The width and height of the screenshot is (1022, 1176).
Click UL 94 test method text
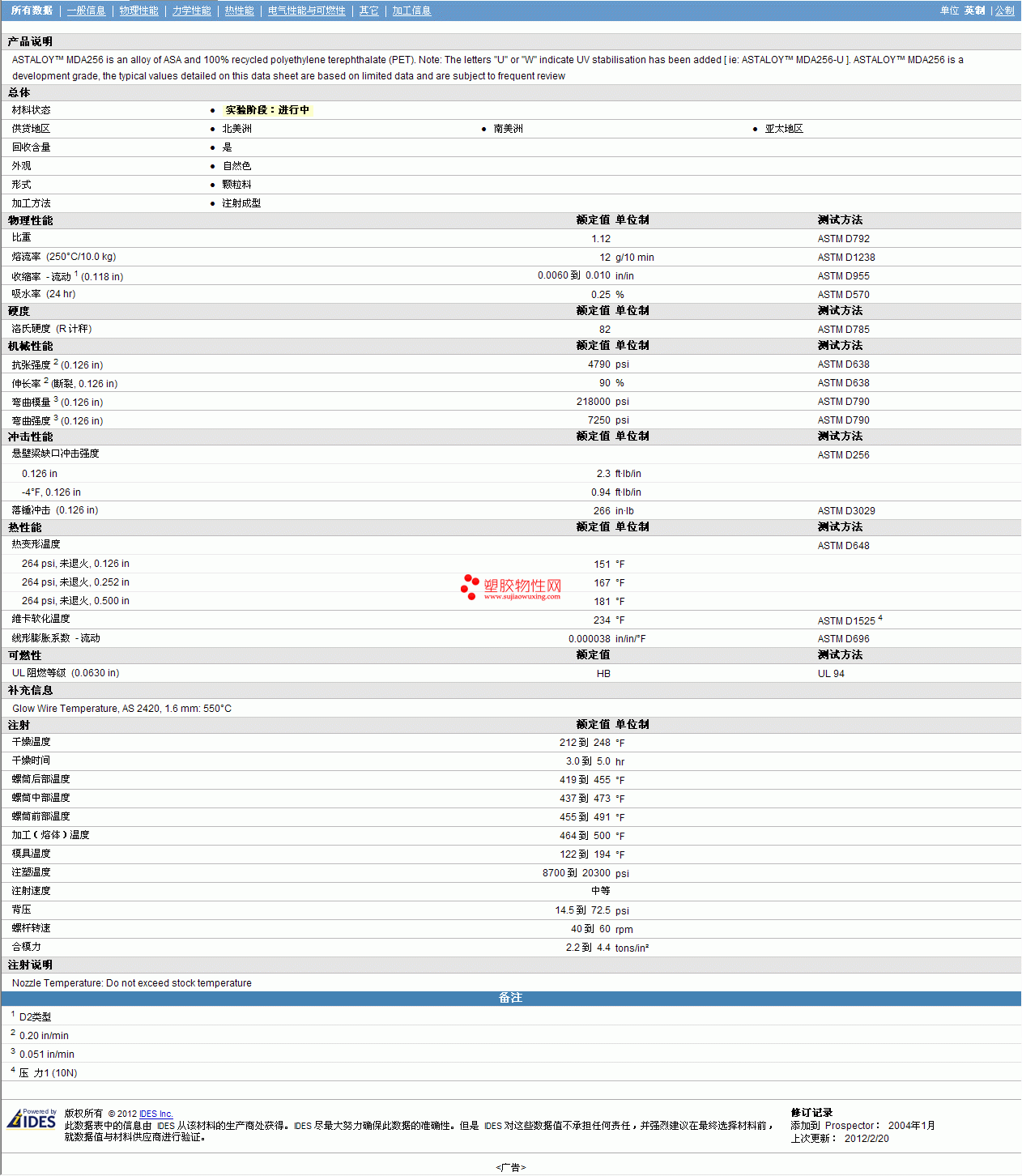(831, 674)
